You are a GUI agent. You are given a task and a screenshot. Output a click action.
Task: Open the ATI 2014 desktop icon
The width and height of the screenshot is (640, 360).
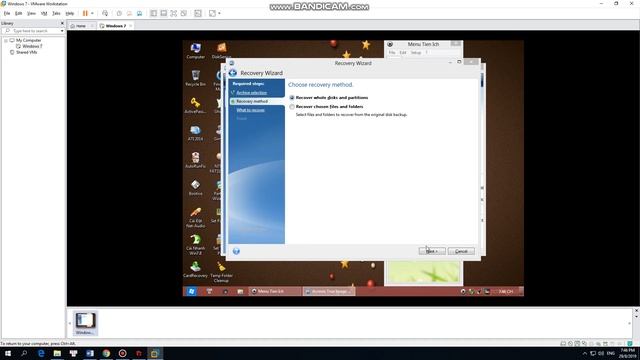coord(196,133)
